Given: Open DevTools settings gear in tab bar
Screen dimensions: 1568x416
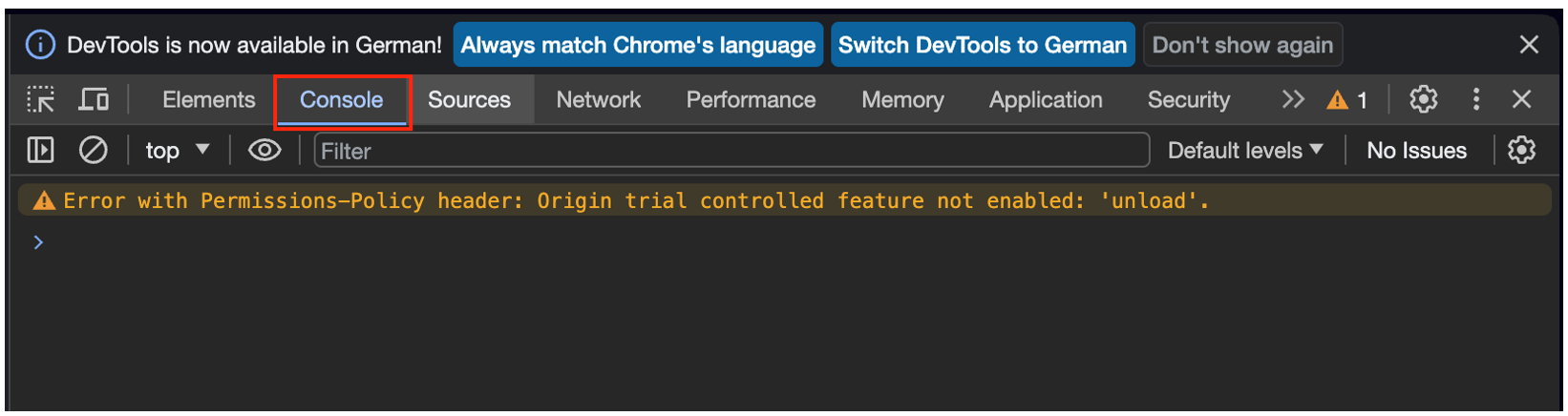Looking at the screenshot, I should pos(1423,99).
